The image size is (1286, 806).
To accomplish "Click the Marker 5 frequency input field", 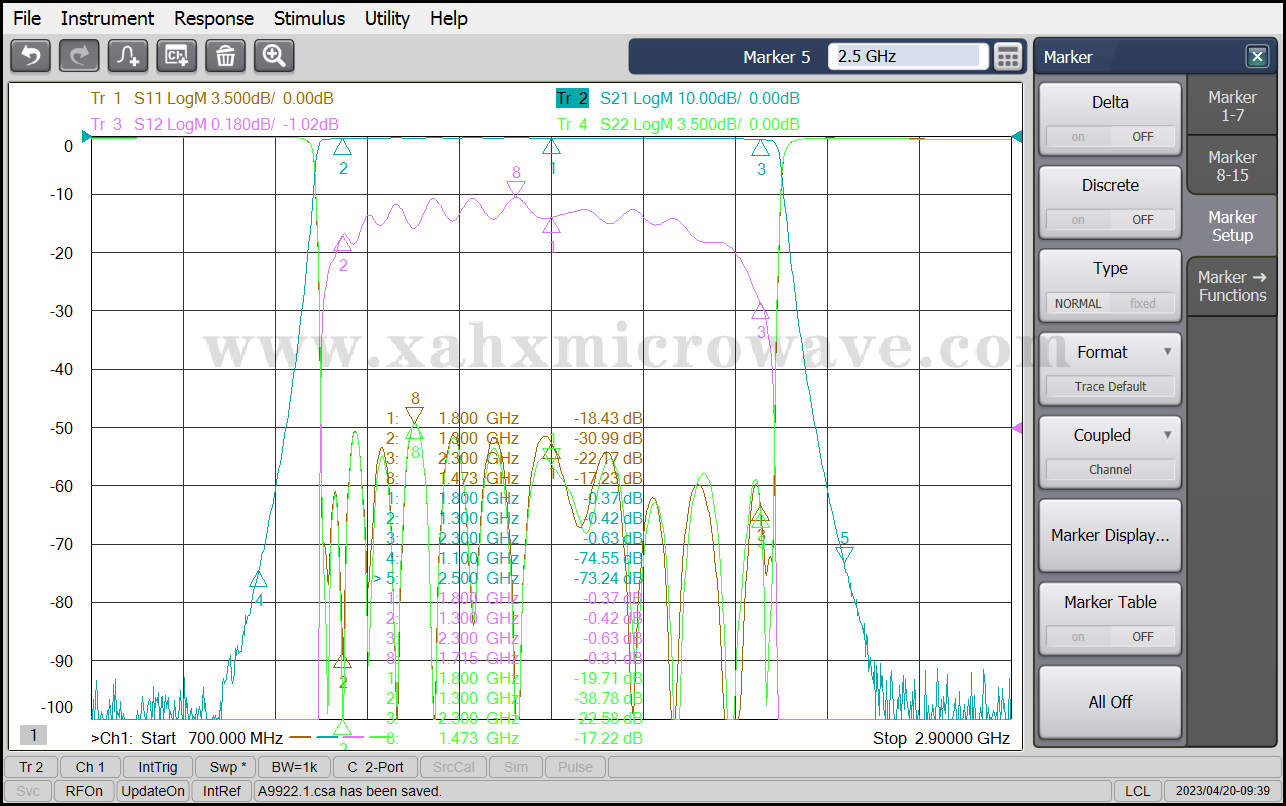I will (907, 57).
